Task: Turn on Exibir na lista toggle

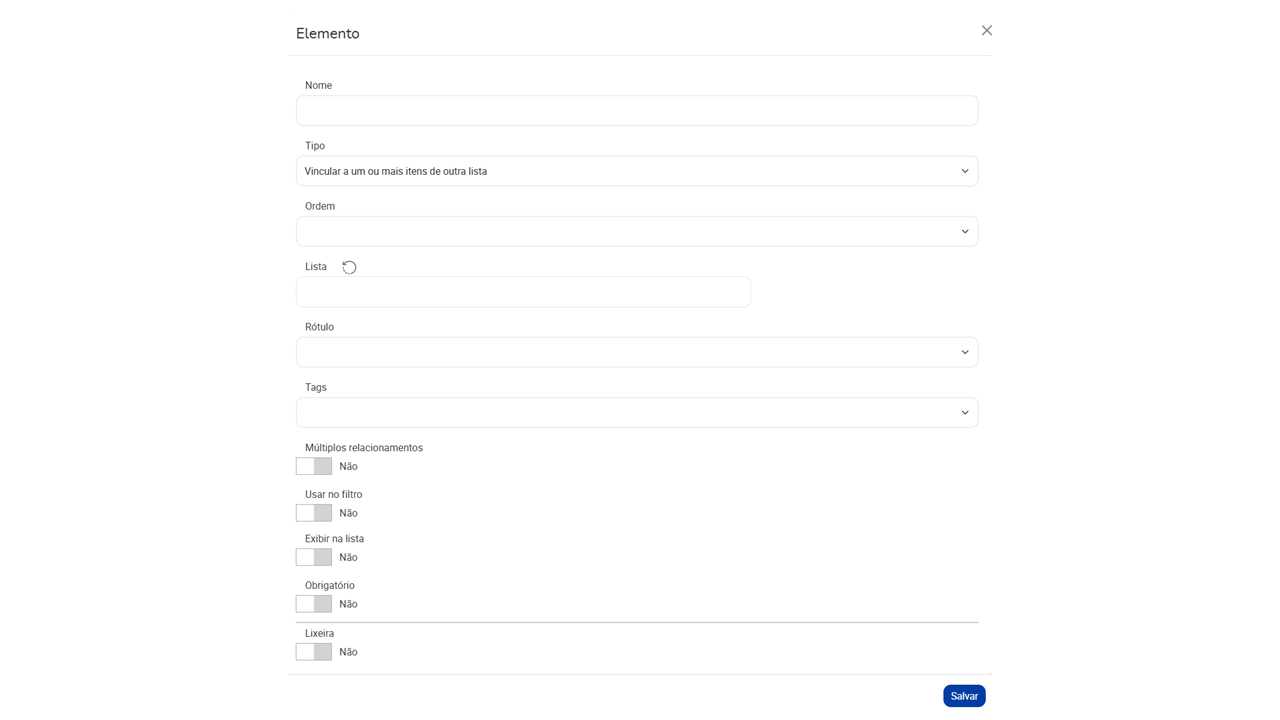Action: pyautogui.click(x=314, y=557)
